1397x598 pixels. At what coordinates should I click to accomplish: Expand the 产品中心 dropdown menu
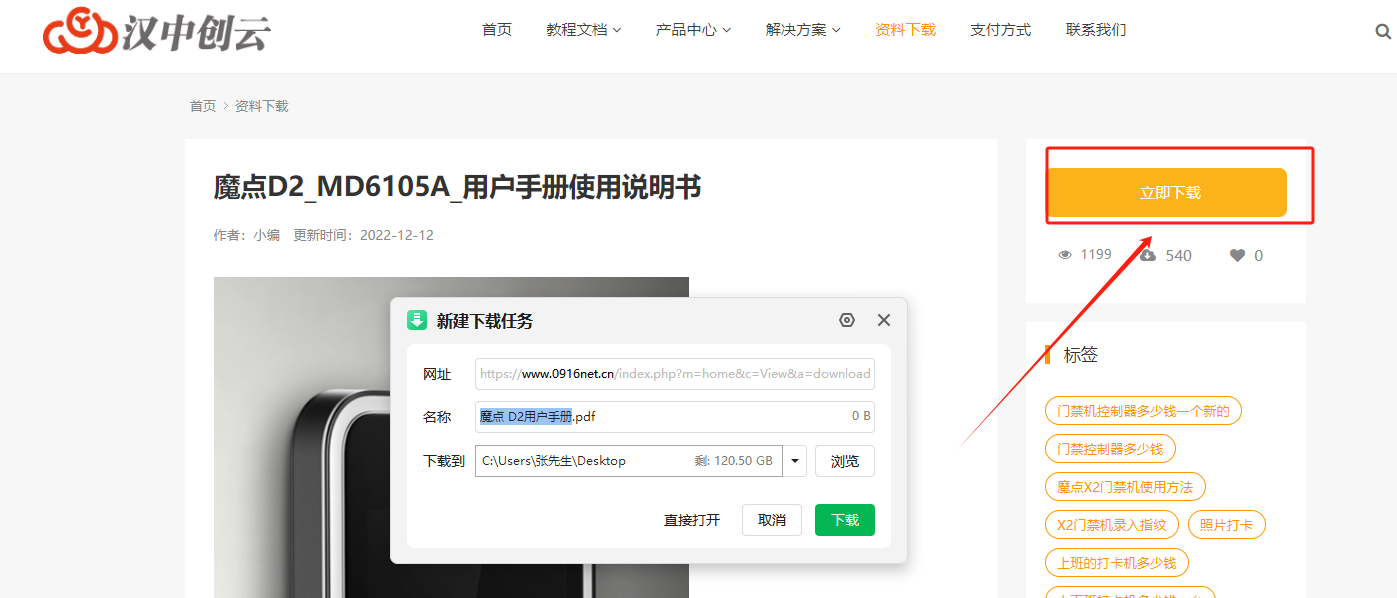pyautogui.click(x=693, y=30)
